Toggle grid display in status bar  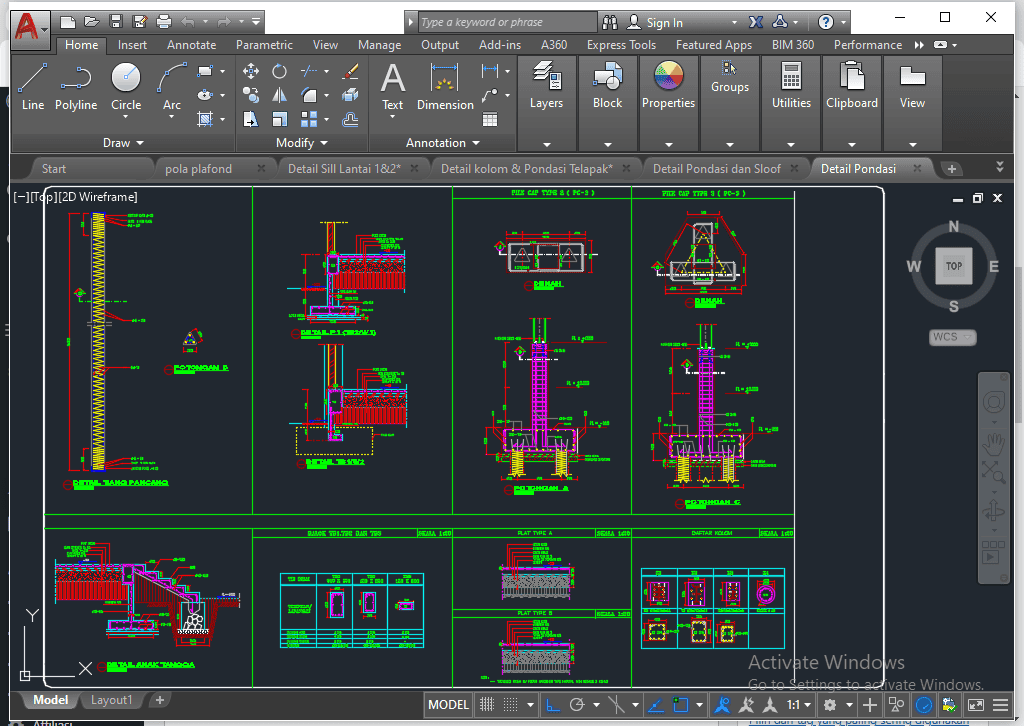point(487,705)
